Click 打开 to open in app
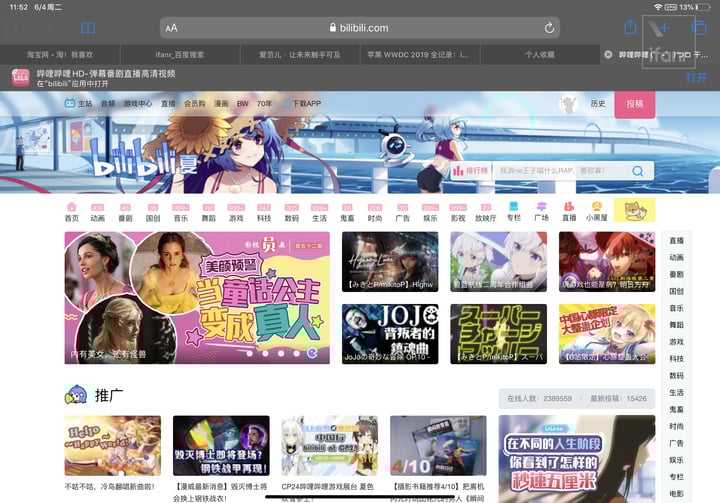Screen dimensions: 720x503 click(696, 77)
